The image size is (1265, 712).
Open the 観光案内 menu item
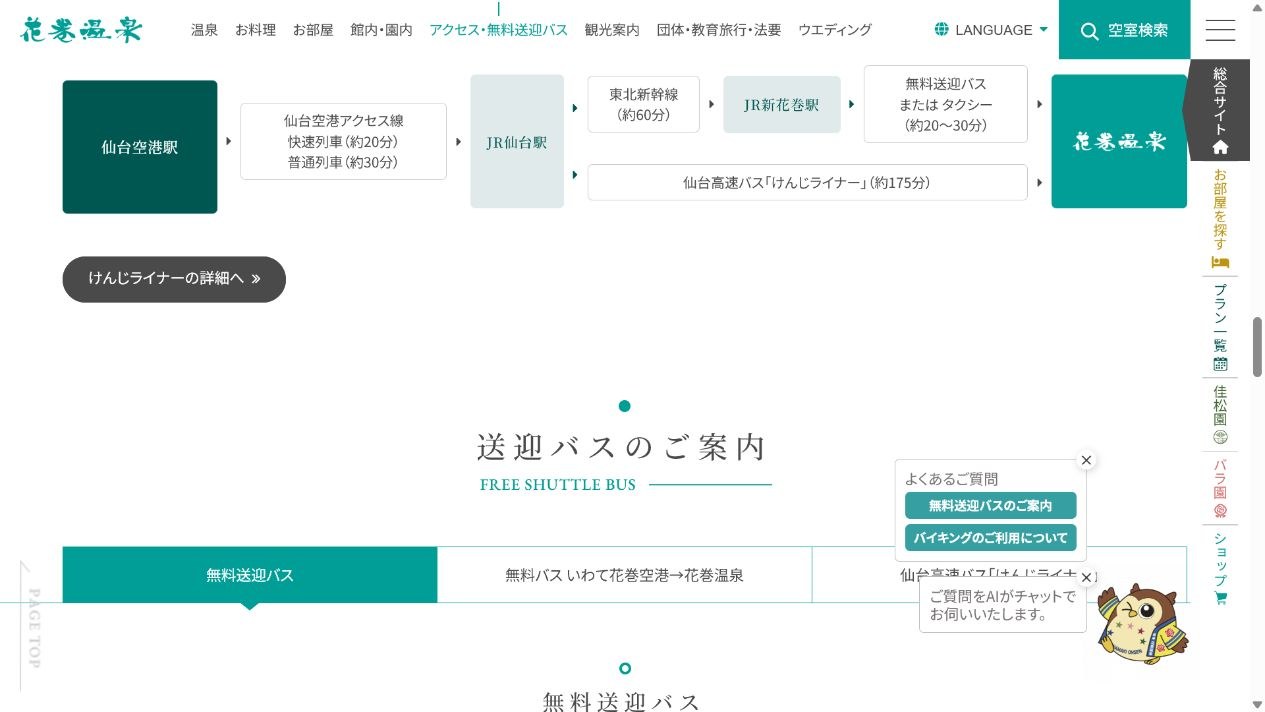pos(612,30)
